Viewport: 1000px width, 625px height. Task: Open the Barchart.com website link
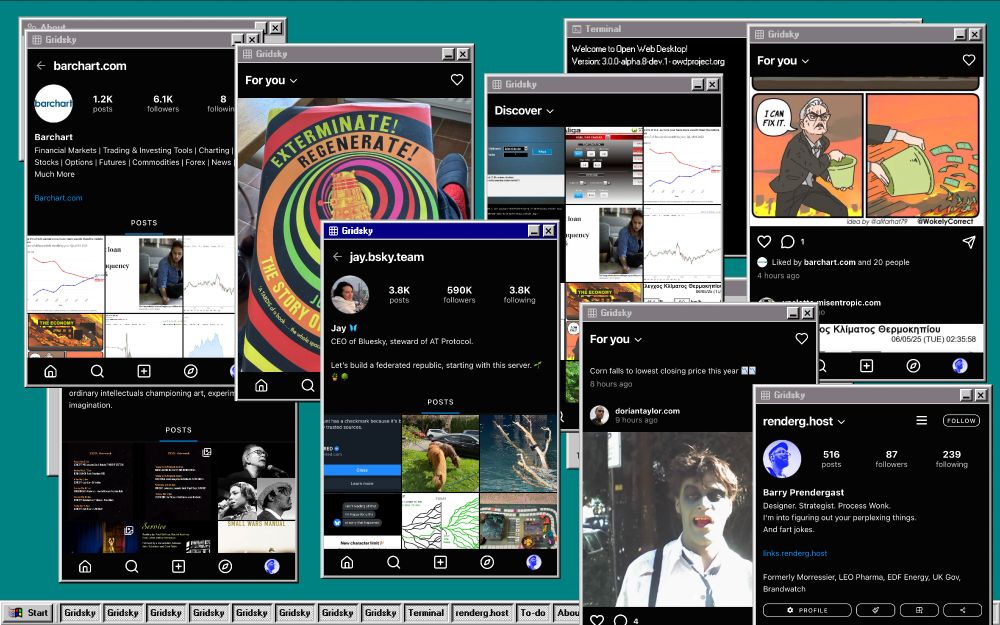[x=58, y=198]
